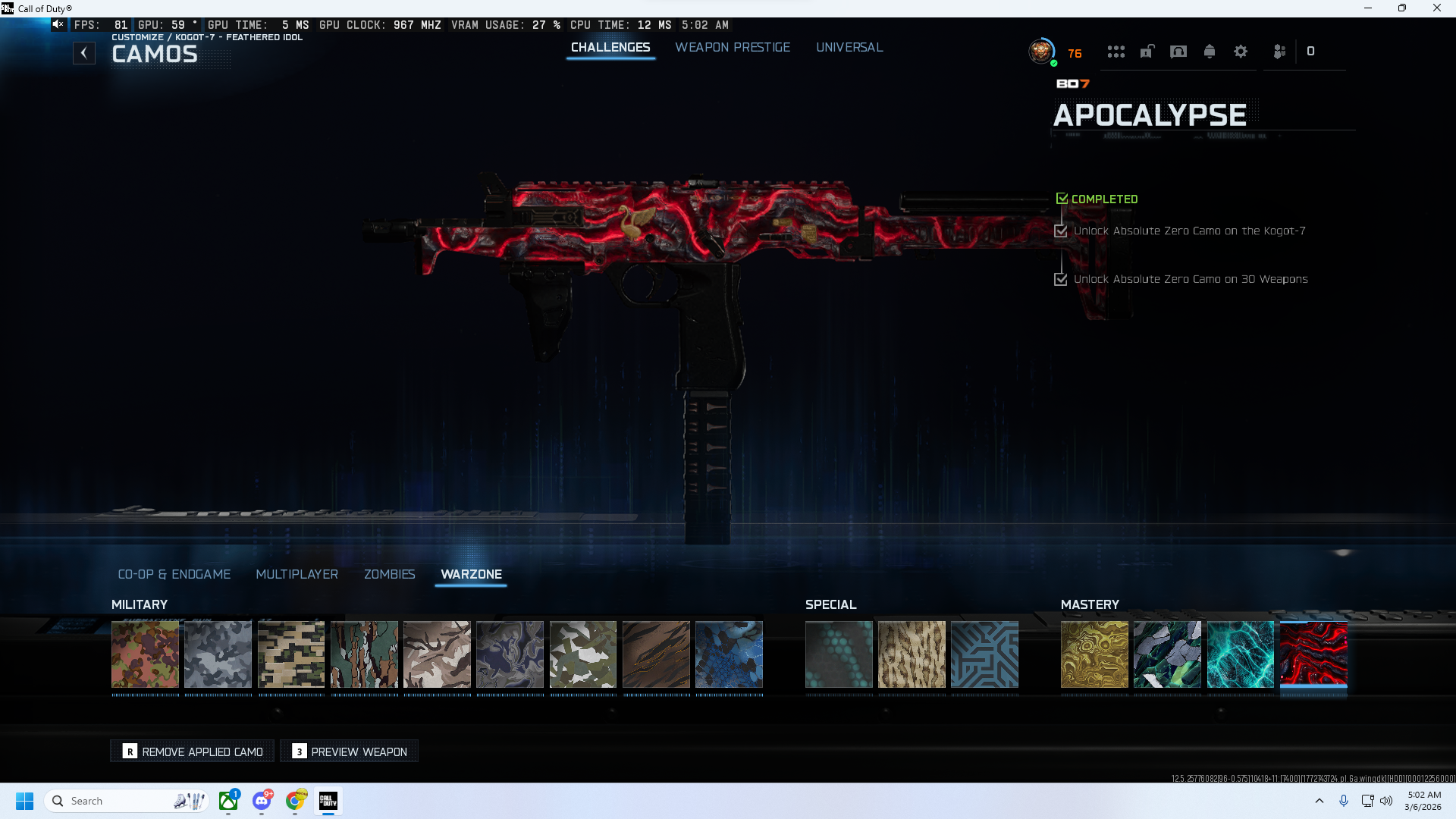
Task: Click the SPECIAL section heading
Action: (831, 604)
